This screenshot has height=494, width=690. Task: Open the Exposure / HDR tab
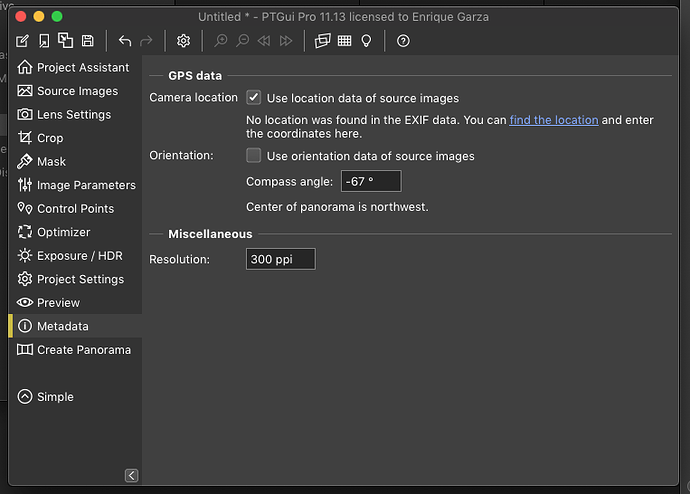80,256
